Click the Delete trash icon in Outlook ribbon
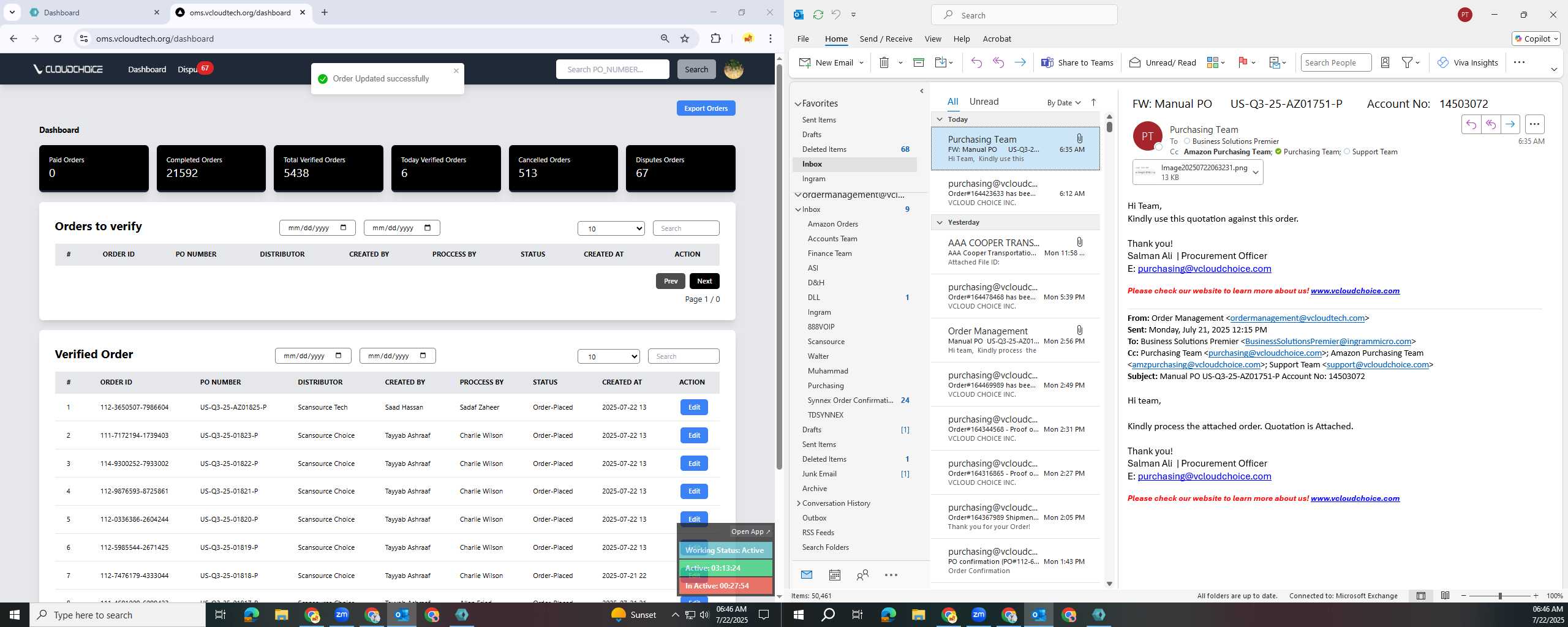This screenshot has height=627, width=1568. [883, 62]
